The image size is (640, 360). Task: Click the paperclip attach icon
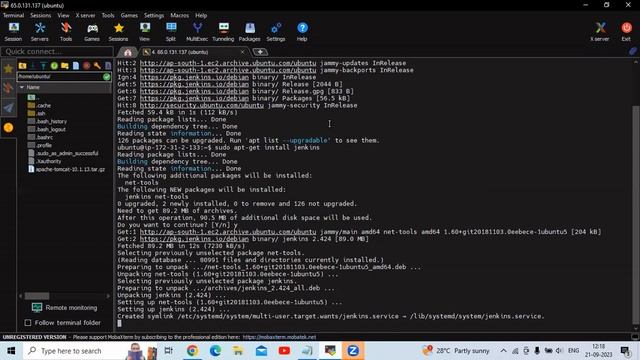632,51
